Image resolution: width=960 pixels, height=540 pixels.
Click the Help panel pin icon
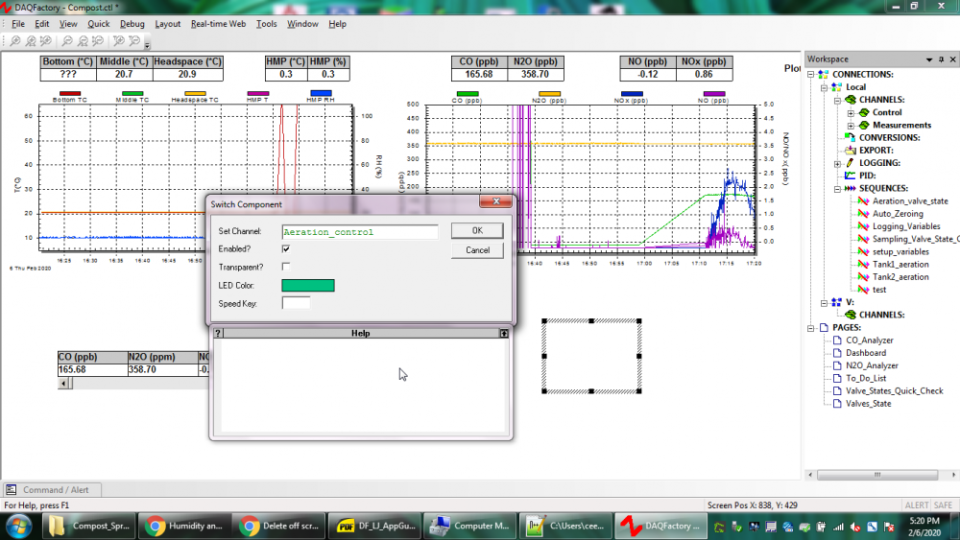(504, 333)
